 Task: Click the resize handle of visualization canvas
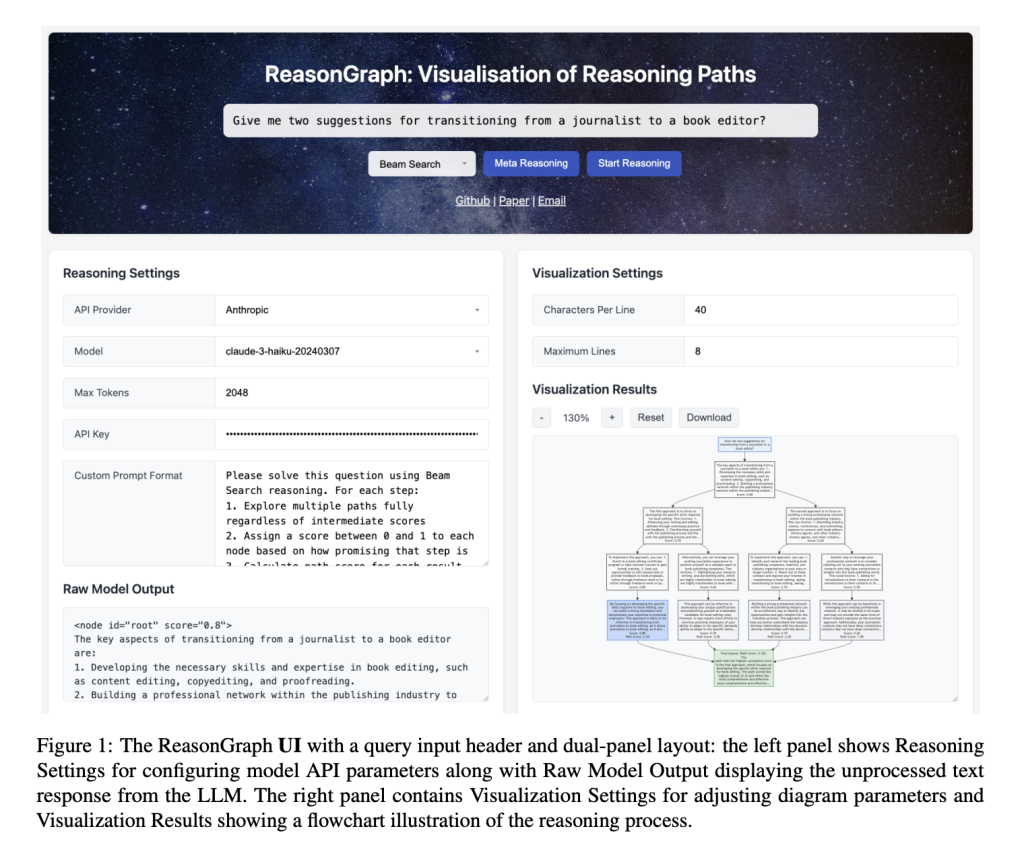pos(954,698)
